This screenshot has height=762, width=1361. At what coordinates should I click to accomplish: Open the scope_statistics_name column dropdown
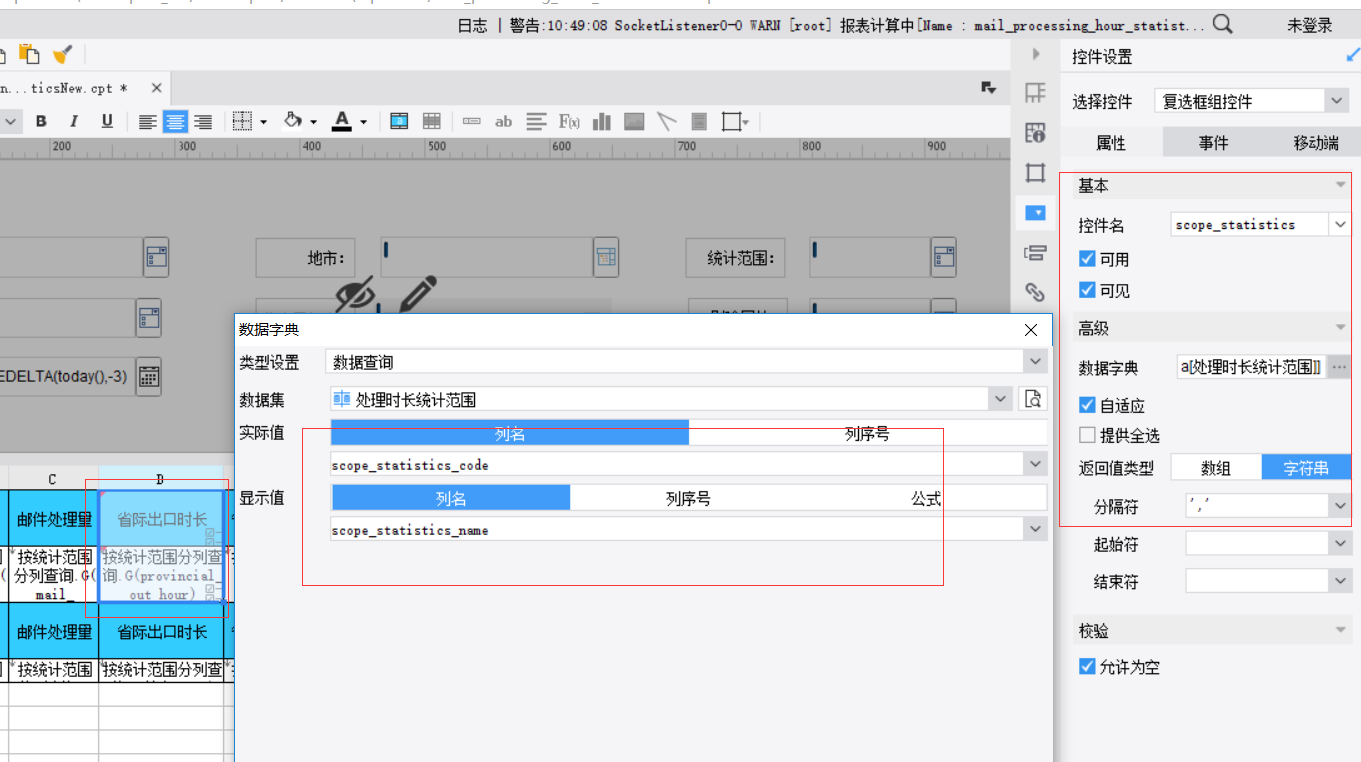pos(1036,530)
